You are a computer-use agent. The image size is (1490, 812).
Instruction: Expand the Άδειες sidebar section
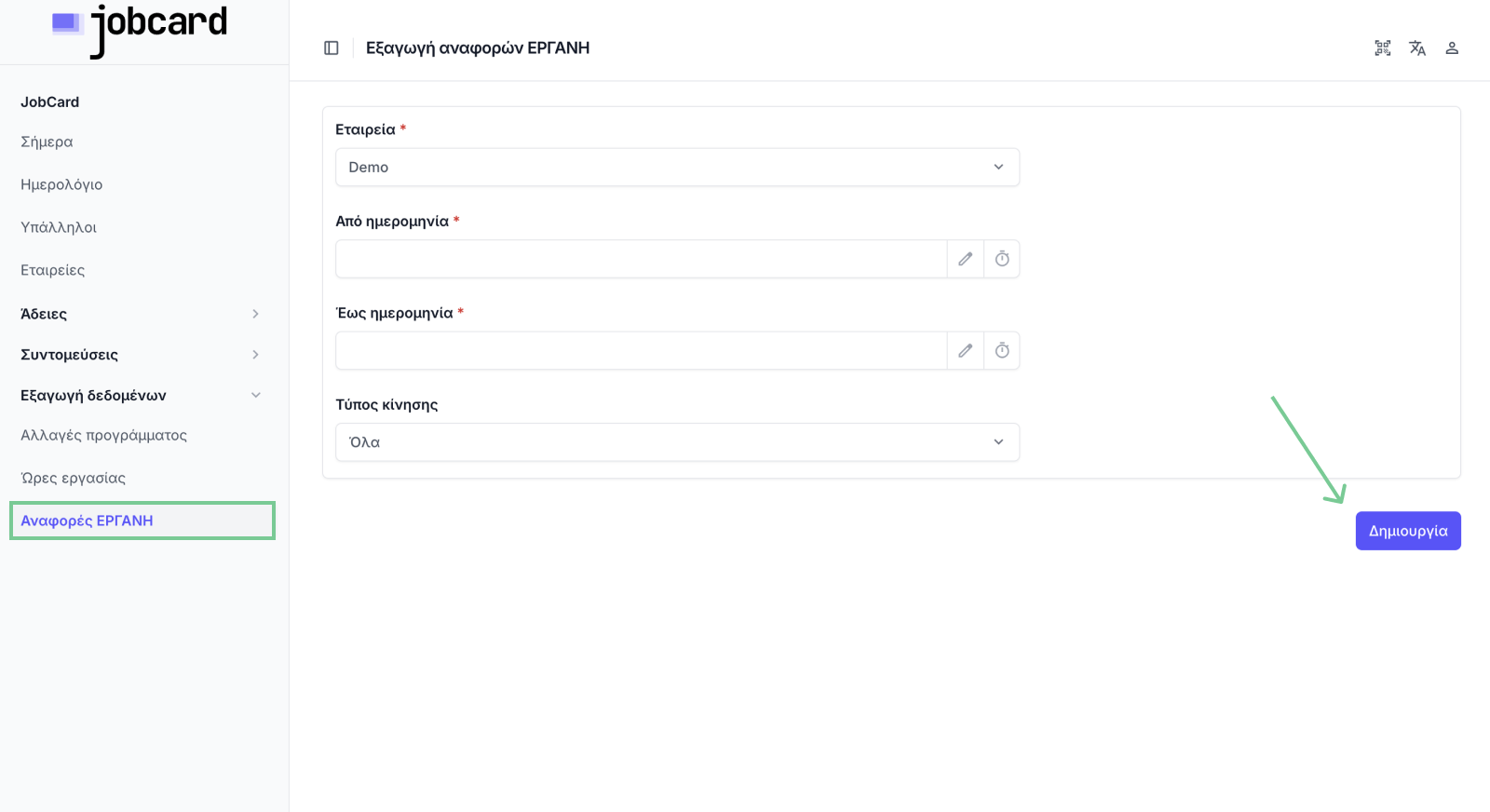coord(140,314)
